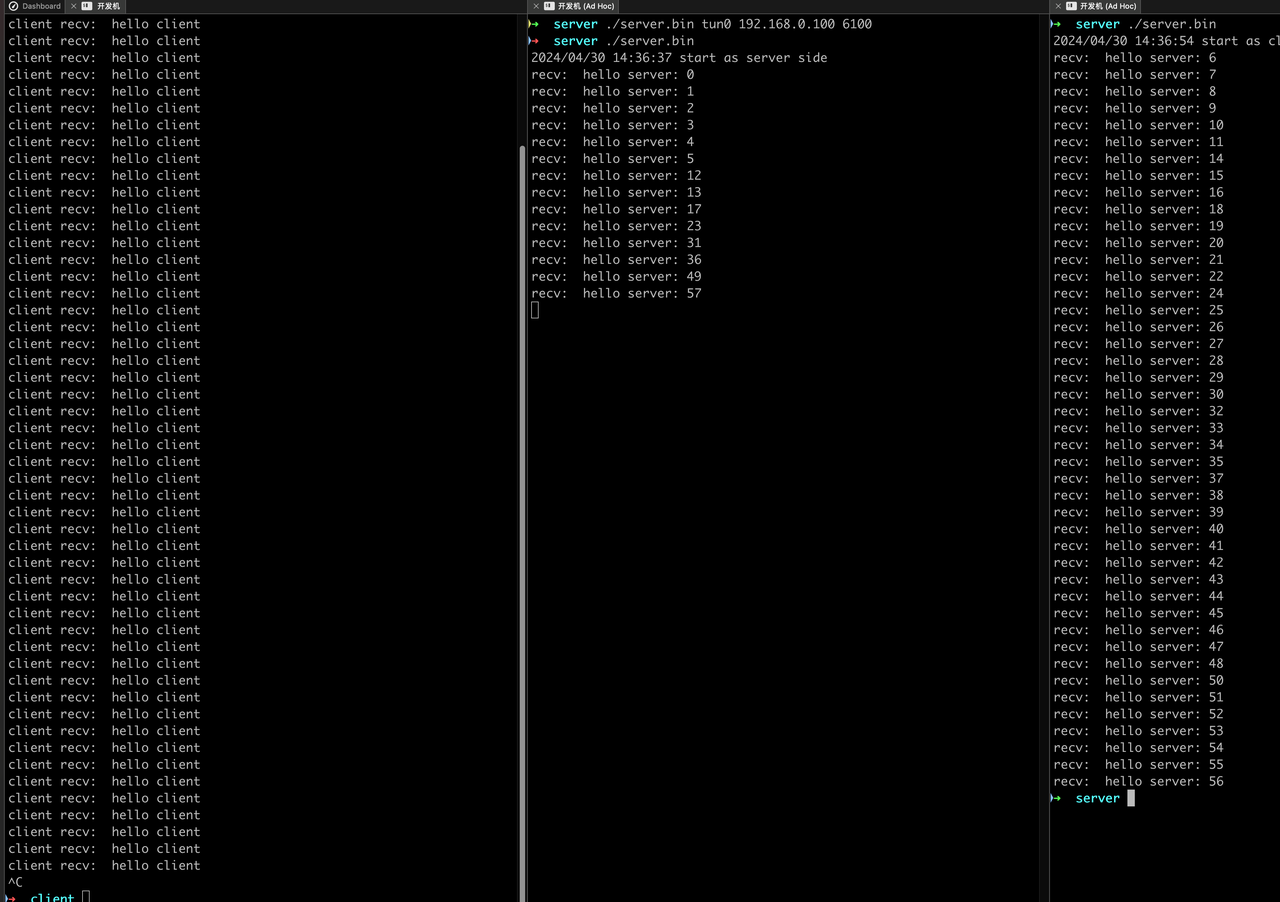1280x902 pixels.
Task: Click the 'hello server: 37' line
Action: tap(1138, 478)
